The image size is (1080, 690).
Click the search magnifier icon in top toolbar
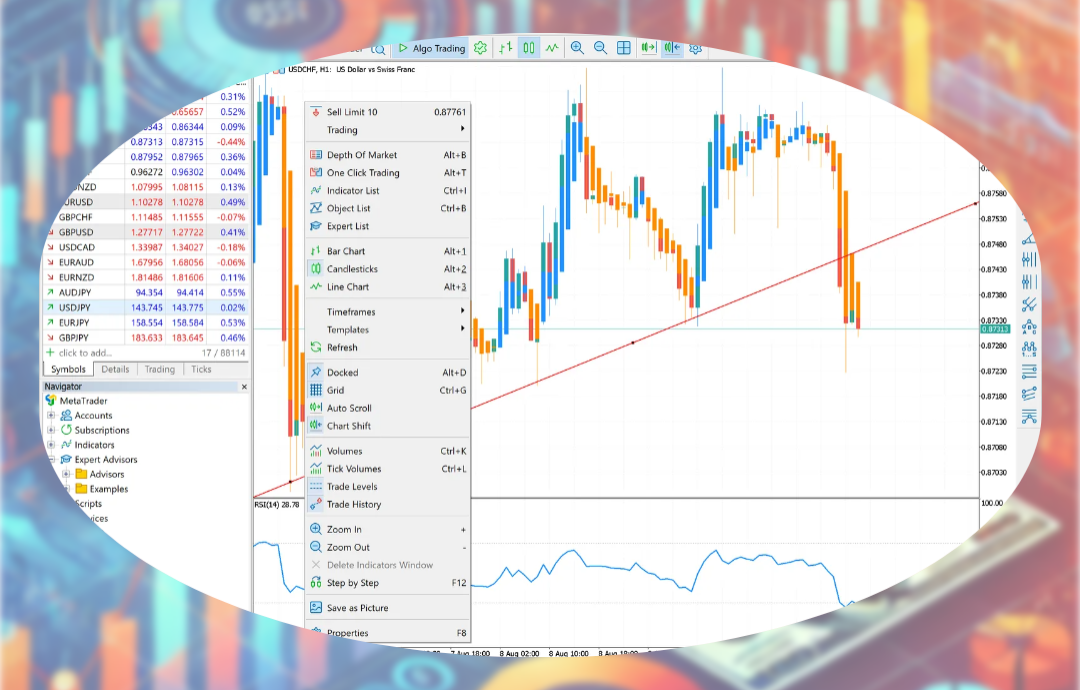[x=378, y=49]
